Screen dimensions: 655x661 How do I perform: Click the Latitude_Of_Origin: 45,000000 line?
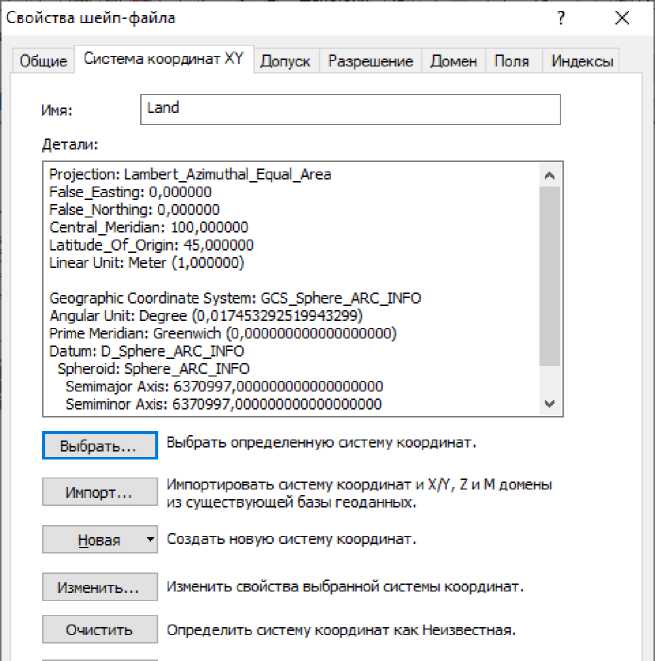click(x=151, y=245)
